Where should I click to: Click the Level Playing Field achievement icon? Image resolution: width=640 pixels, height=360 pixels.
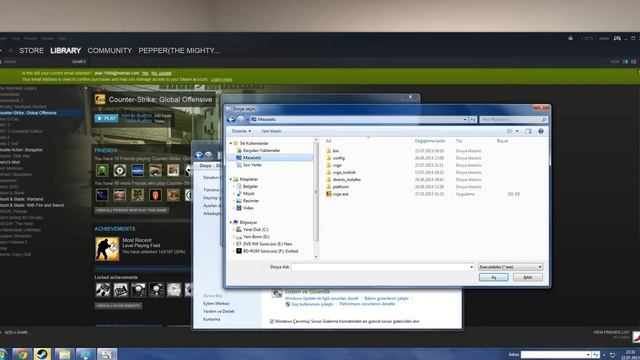[107, 249]
